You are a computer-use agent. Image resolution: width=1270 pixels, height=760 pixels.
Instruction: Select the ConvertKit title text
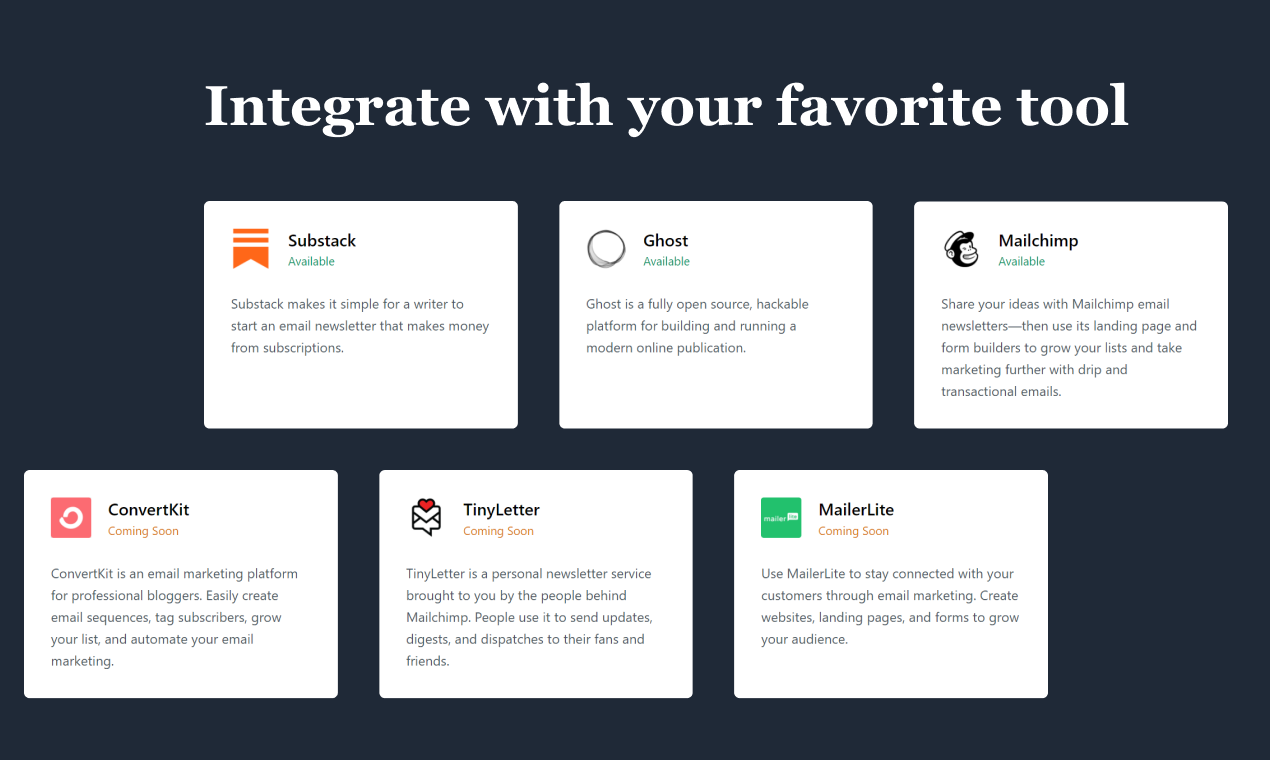[149, 510]
